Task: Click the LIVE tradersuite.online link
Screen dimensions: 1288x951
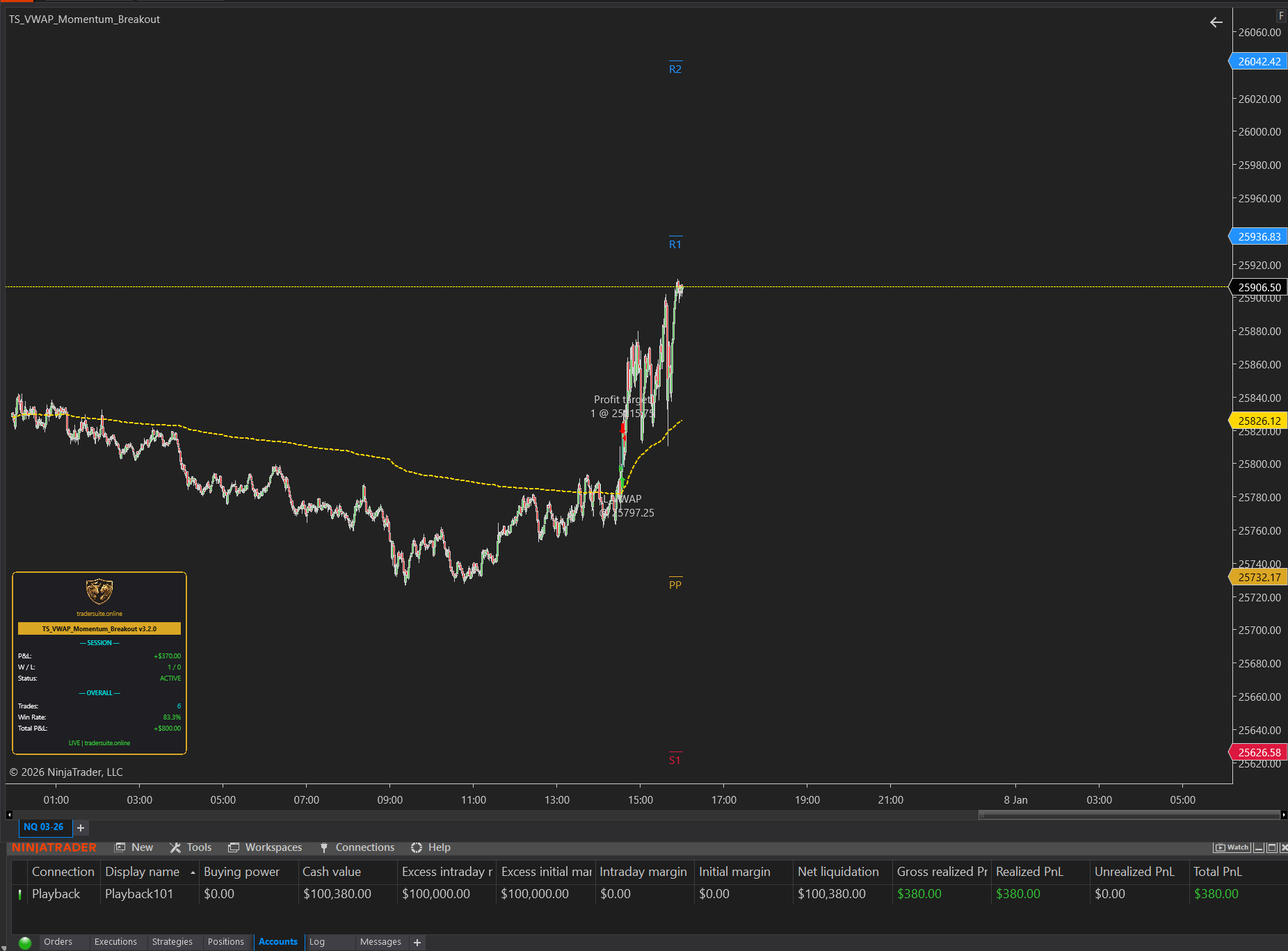Action: [99, 743]
